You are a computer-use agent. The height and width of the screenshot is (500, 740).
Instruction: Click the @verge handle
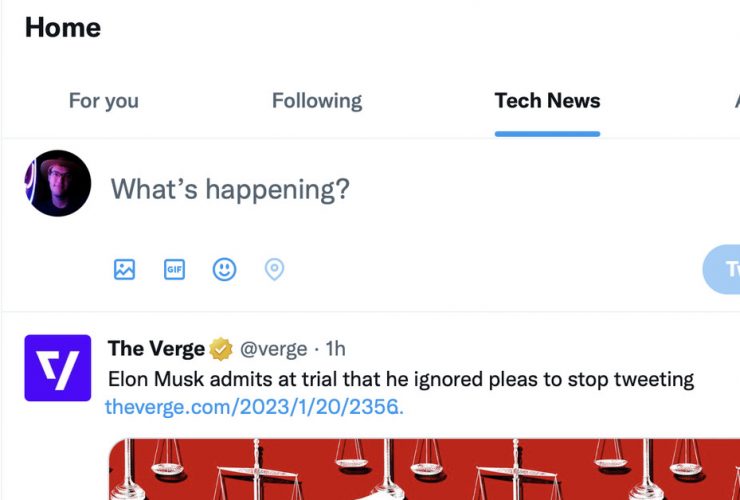[x=275, y=349]
